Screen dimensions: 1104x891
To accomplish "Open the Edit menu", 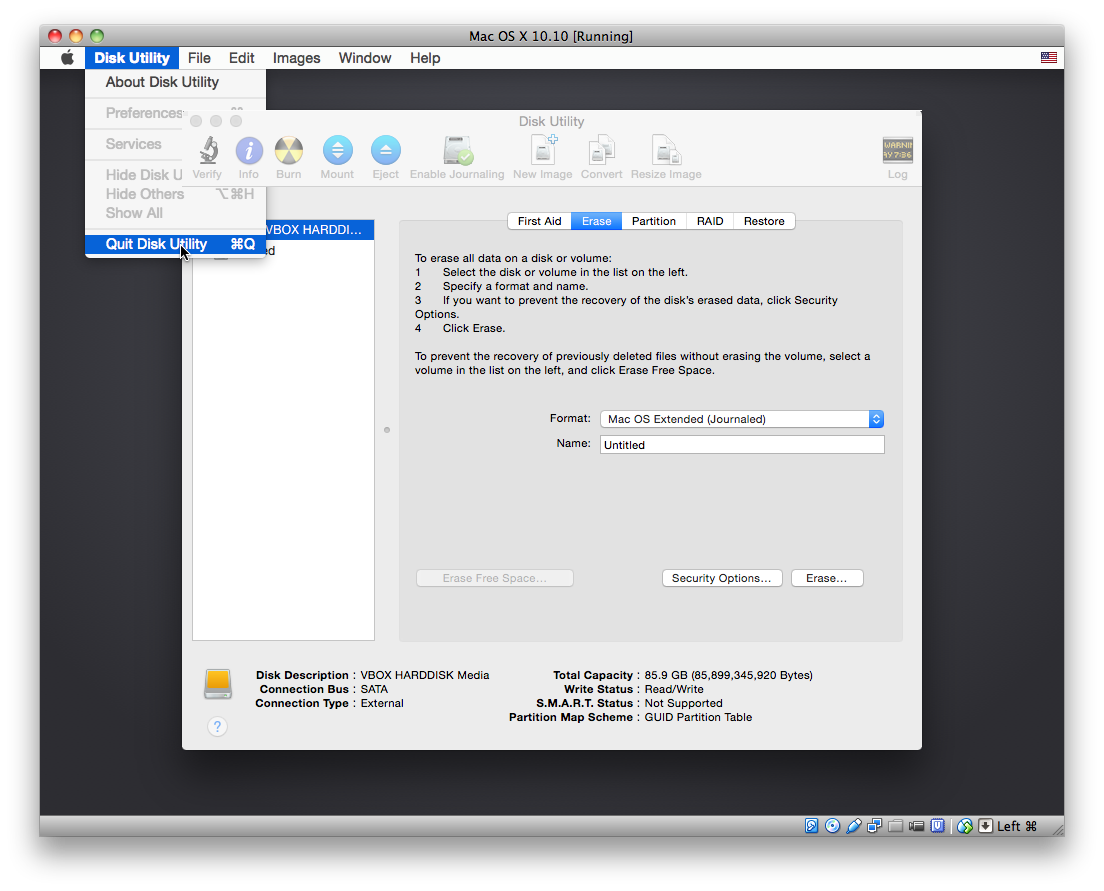I will coord(242,58).
